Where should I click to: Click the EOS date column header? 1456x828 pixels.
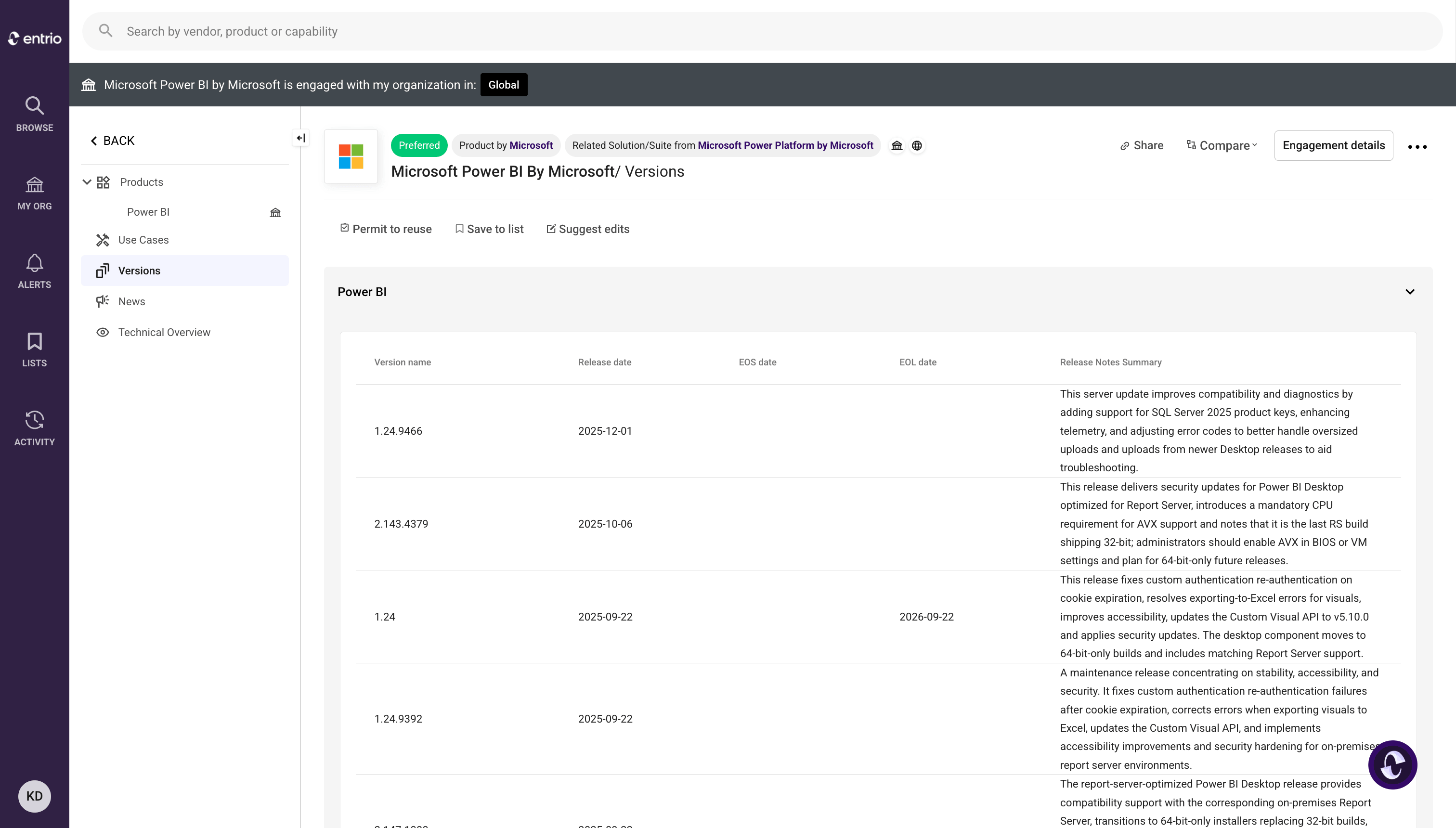(757, 362)
